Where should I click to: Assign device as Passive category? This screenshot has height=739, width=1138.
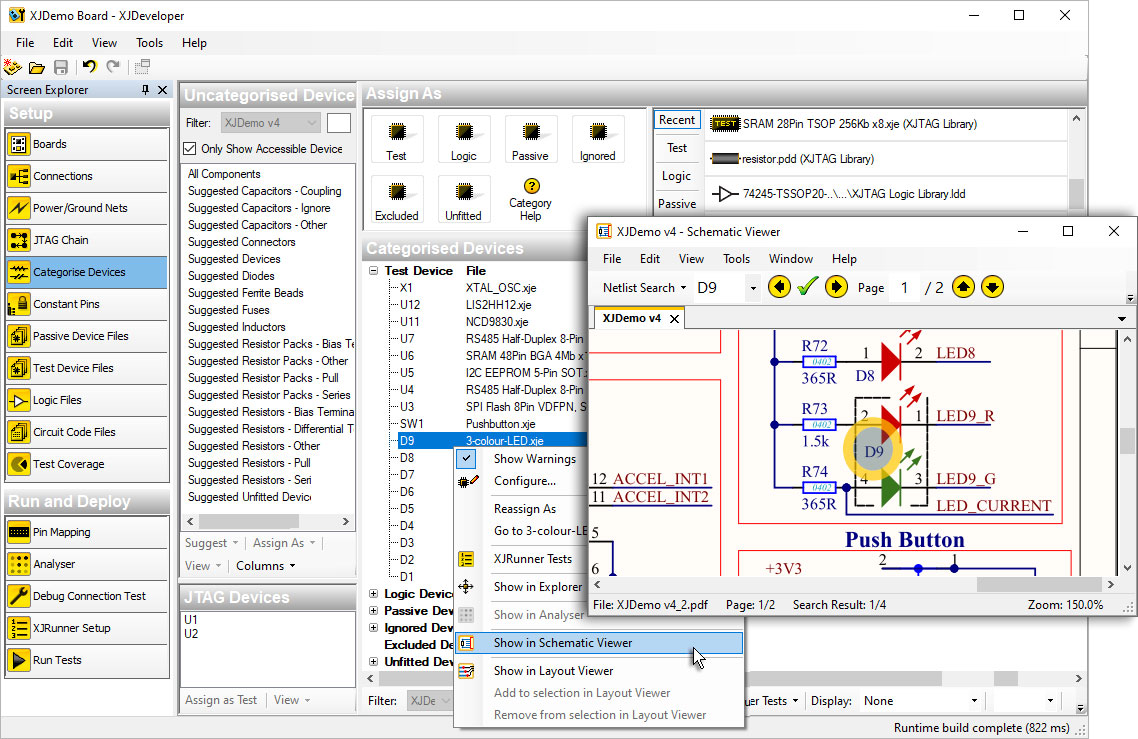coord(531,139)
